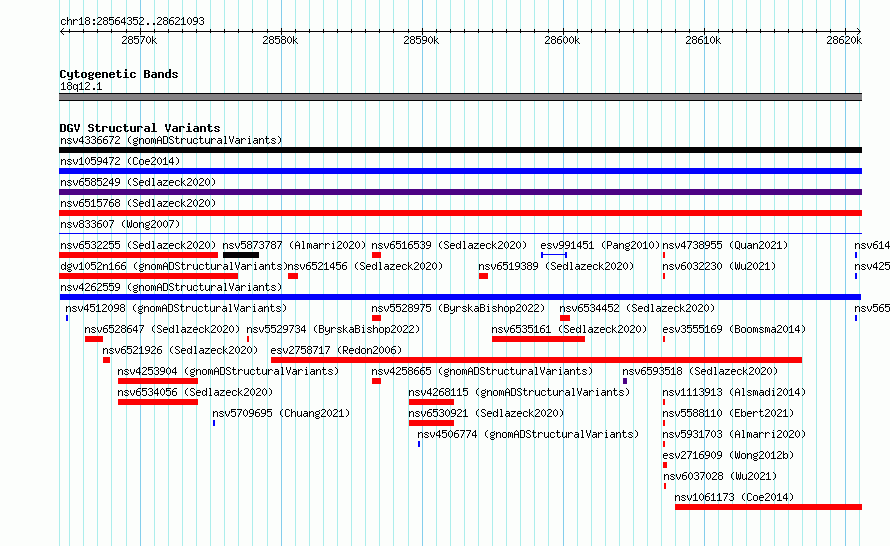Select nsv6593518 (Sedlazeck2020) label
The height and width of the screenshot is (546, 890).
pyautogui.click(x=700, y=371)
